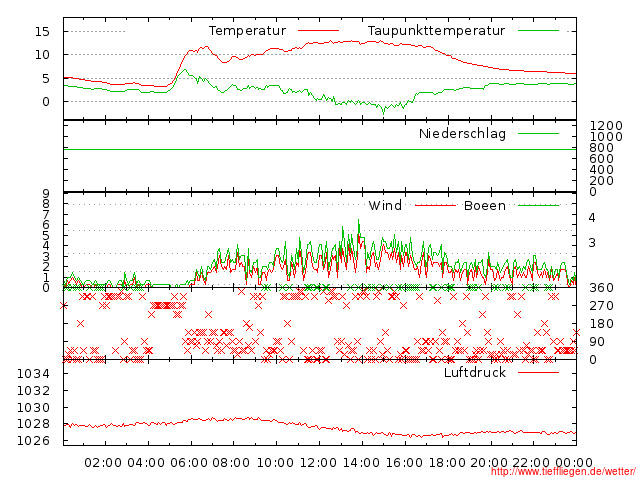Open the tieffliegen.de/wetter link
Screen dimensions: 640x480
(563, 472)
